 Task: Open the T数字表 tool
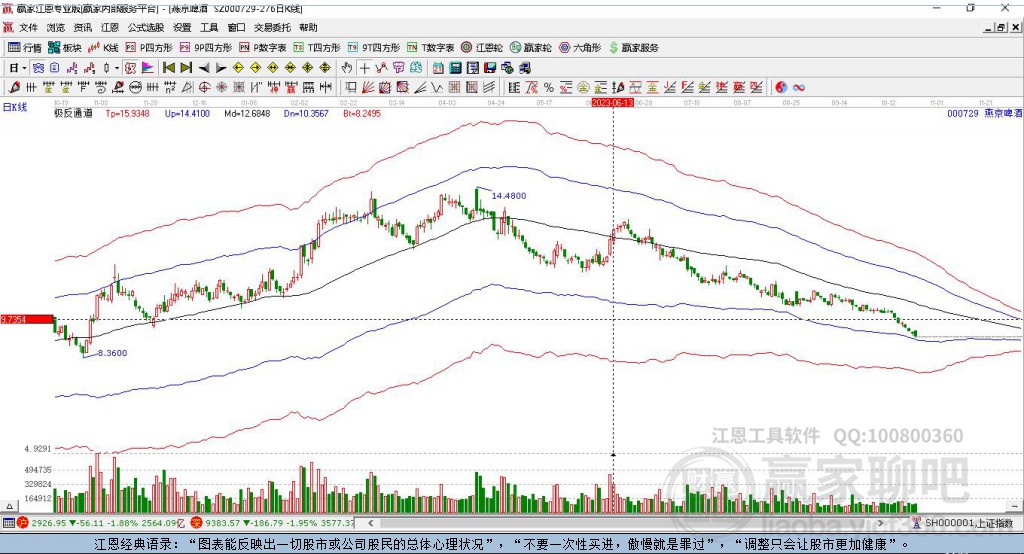tap(430, 48)
